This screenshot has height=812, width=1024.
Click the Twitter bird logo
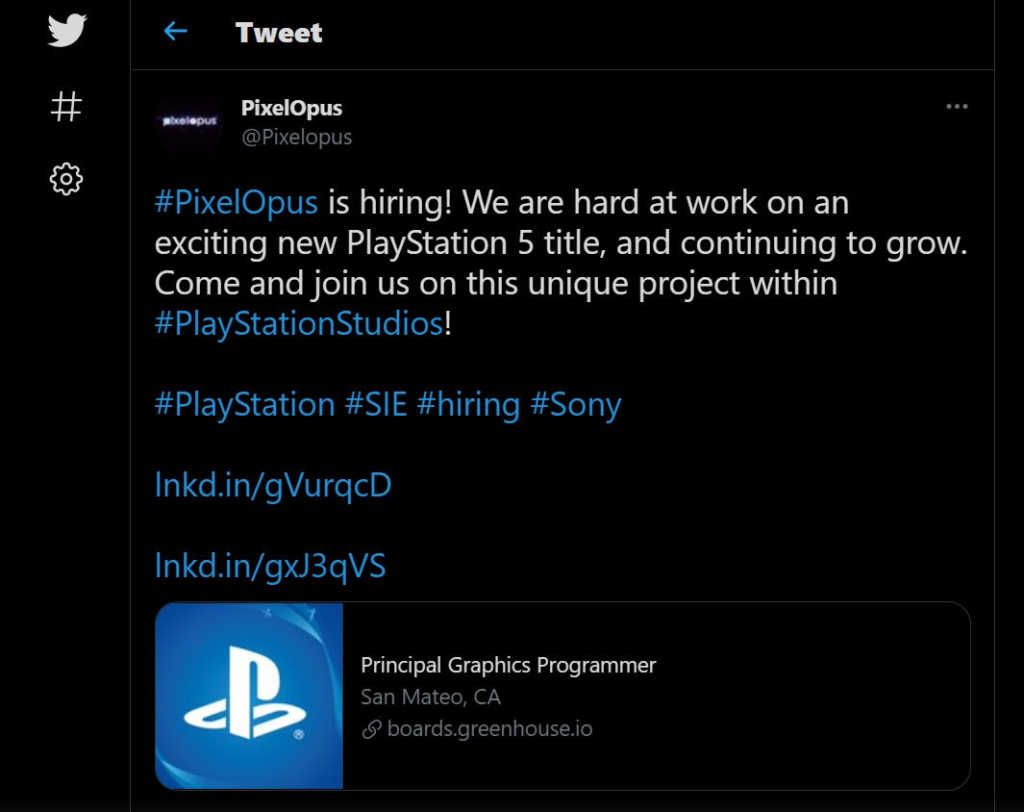tap(67, 30)
